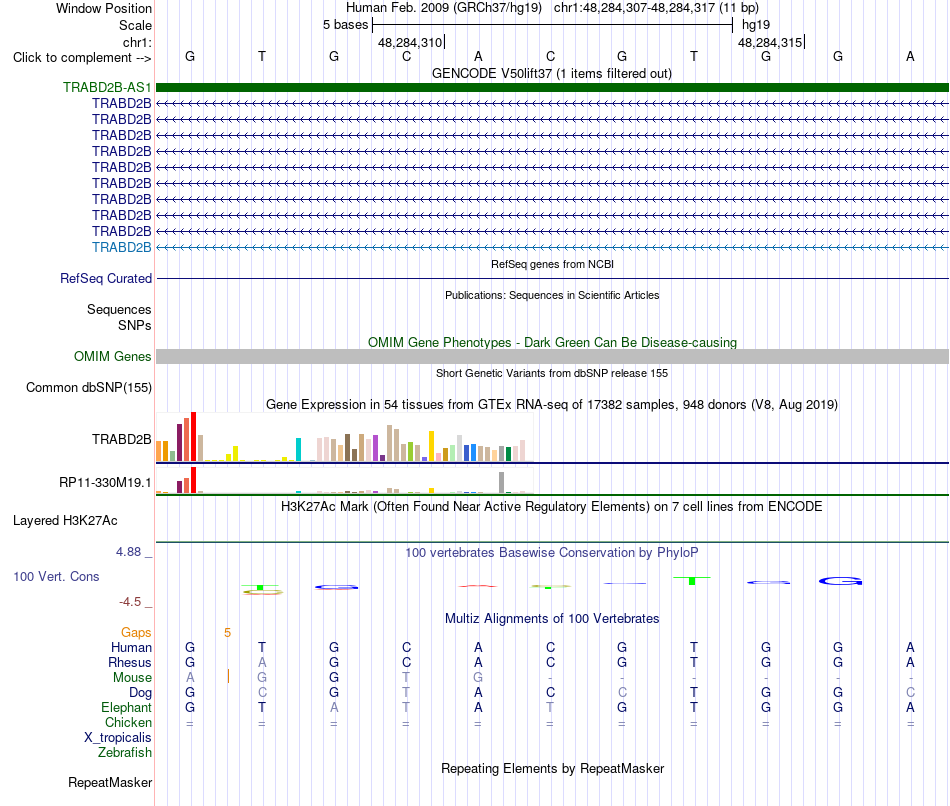950x806 pixels.
Task: Open 'Publications: Sequences in Scientific Articles' title
Action: tap(552, 295)
